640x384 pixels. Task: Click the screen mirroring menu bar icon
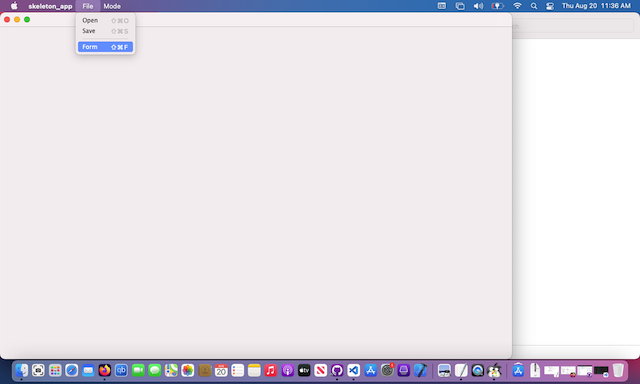(x=460, y=6)
